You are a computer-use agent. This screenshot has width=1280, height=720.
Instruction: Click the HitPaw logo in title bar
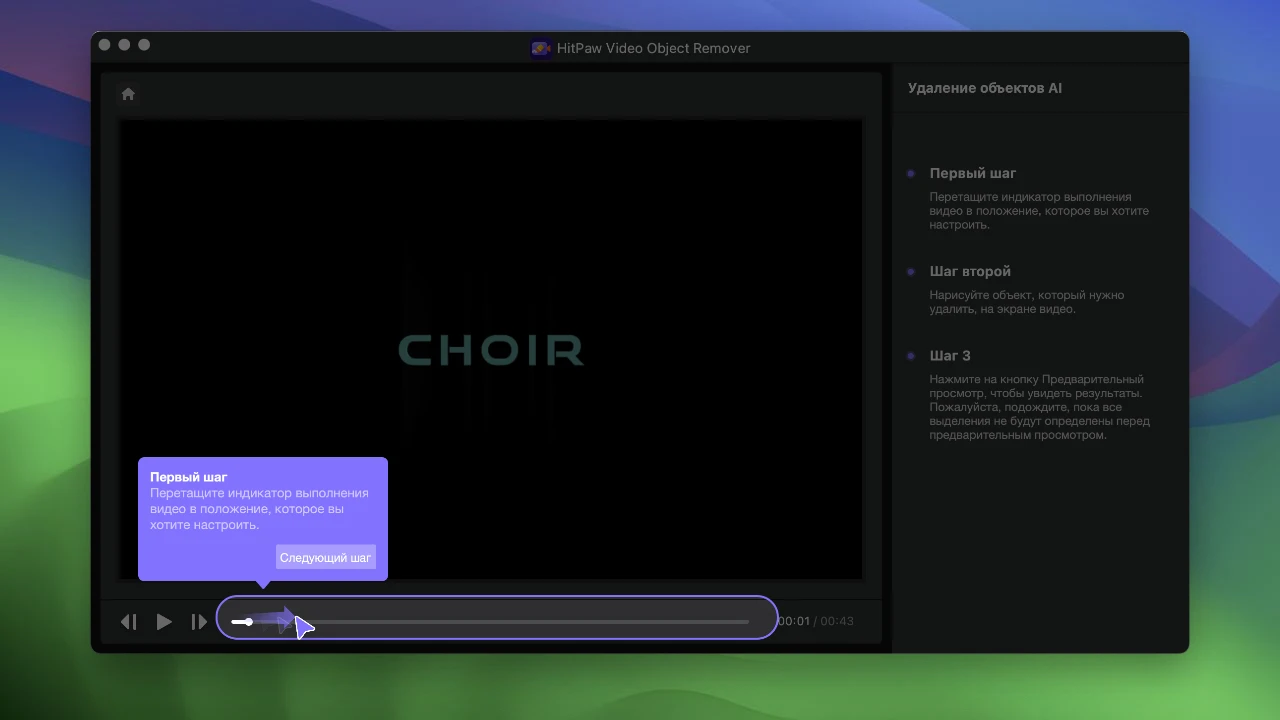click(x=540, y=48)
